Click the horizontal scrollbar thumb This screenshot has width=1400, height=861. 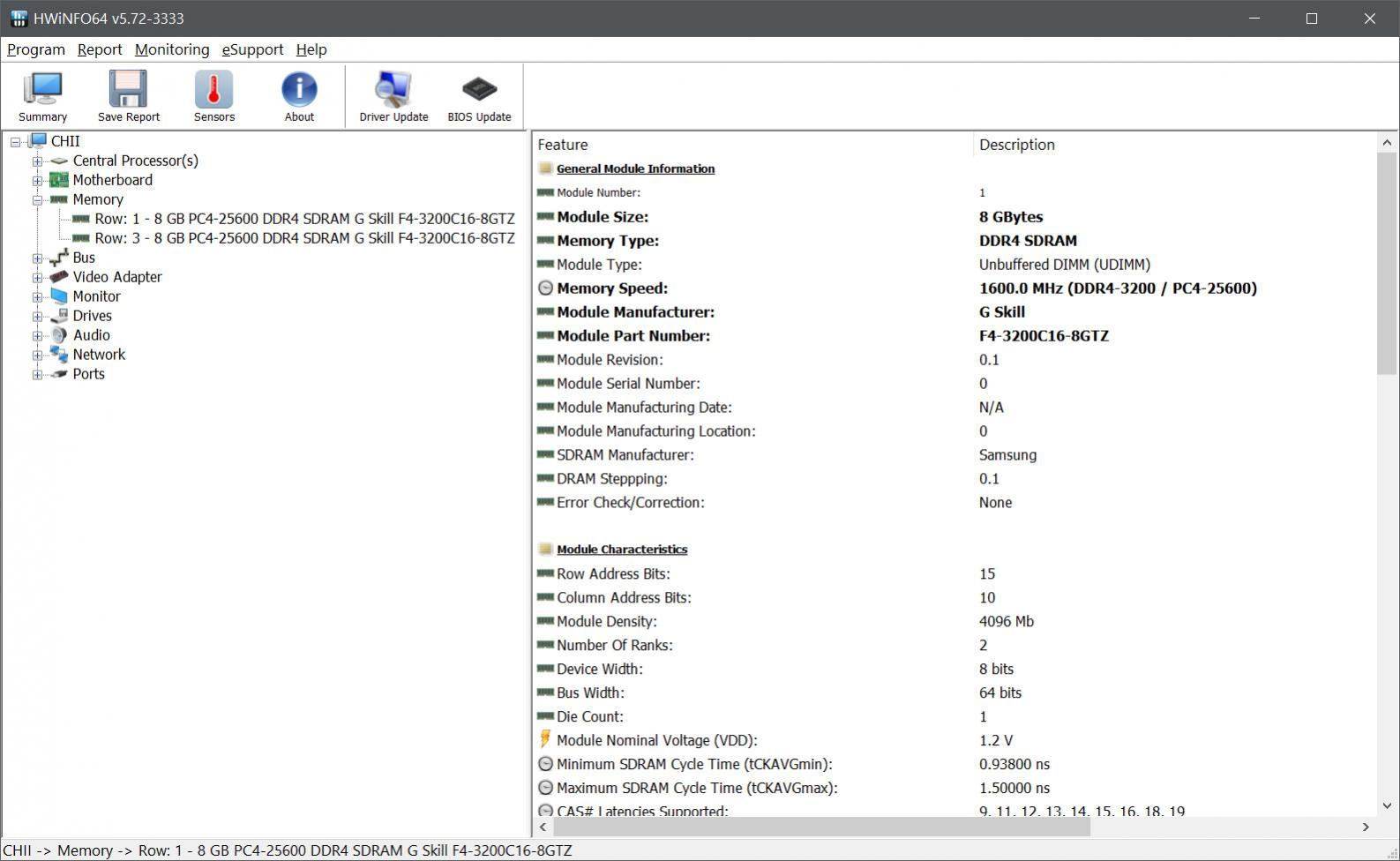coord(821,827)
